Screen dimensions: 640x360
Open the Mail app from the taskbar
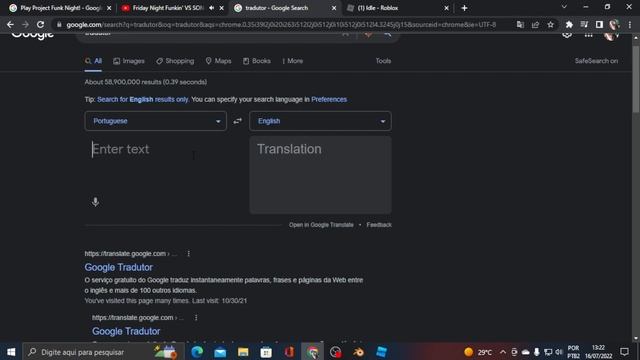(220, 352)
